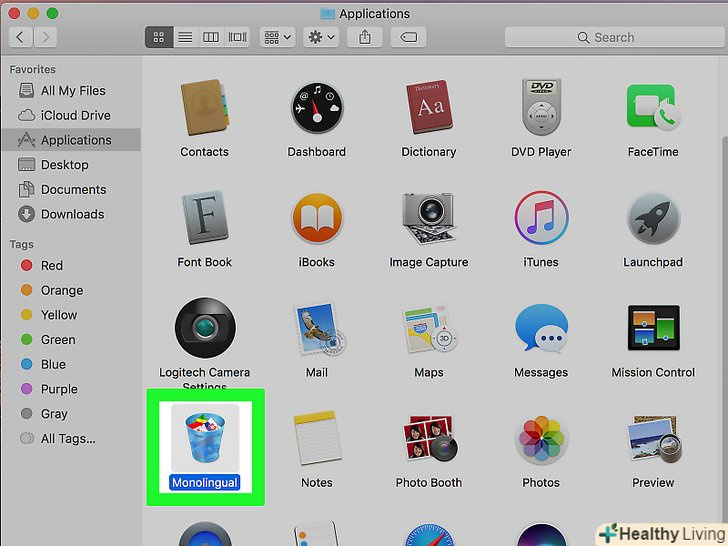Go back with the back arrow
The image size is (728, 546).
click(20, 37)
